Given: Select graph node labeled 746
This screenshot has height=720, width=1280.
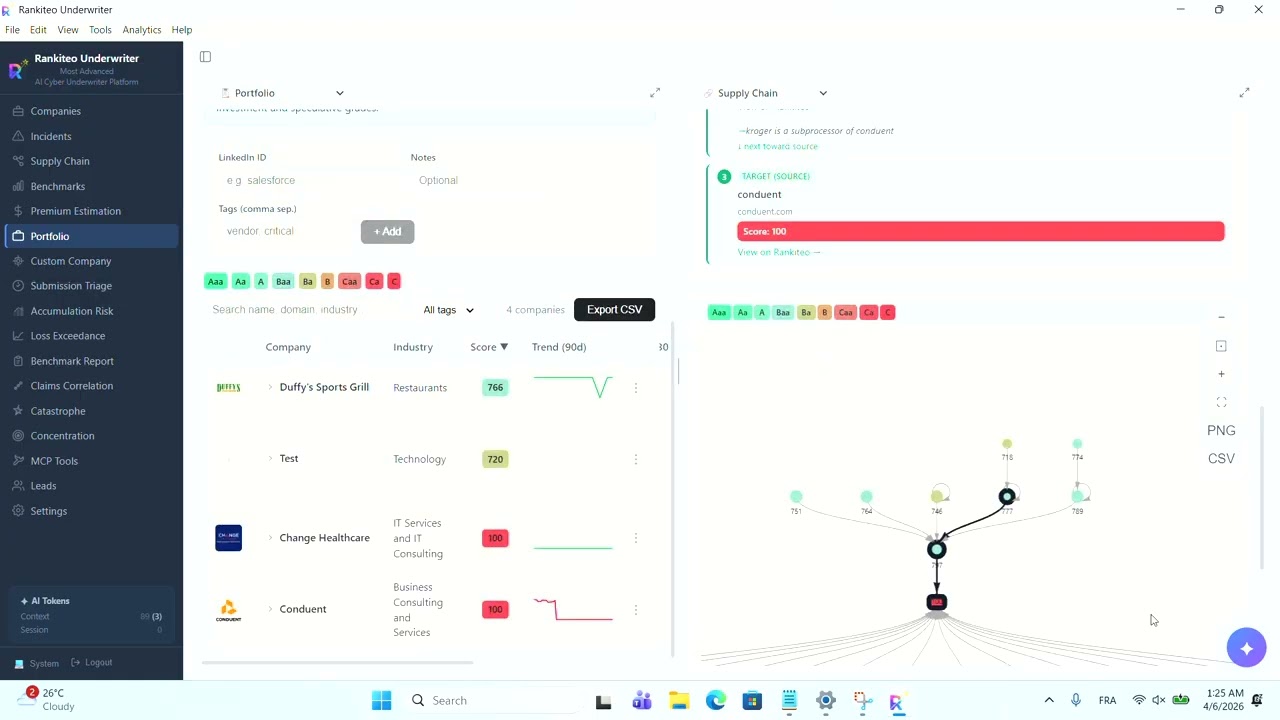Looking at the screenshot, I should pos(937,496).
